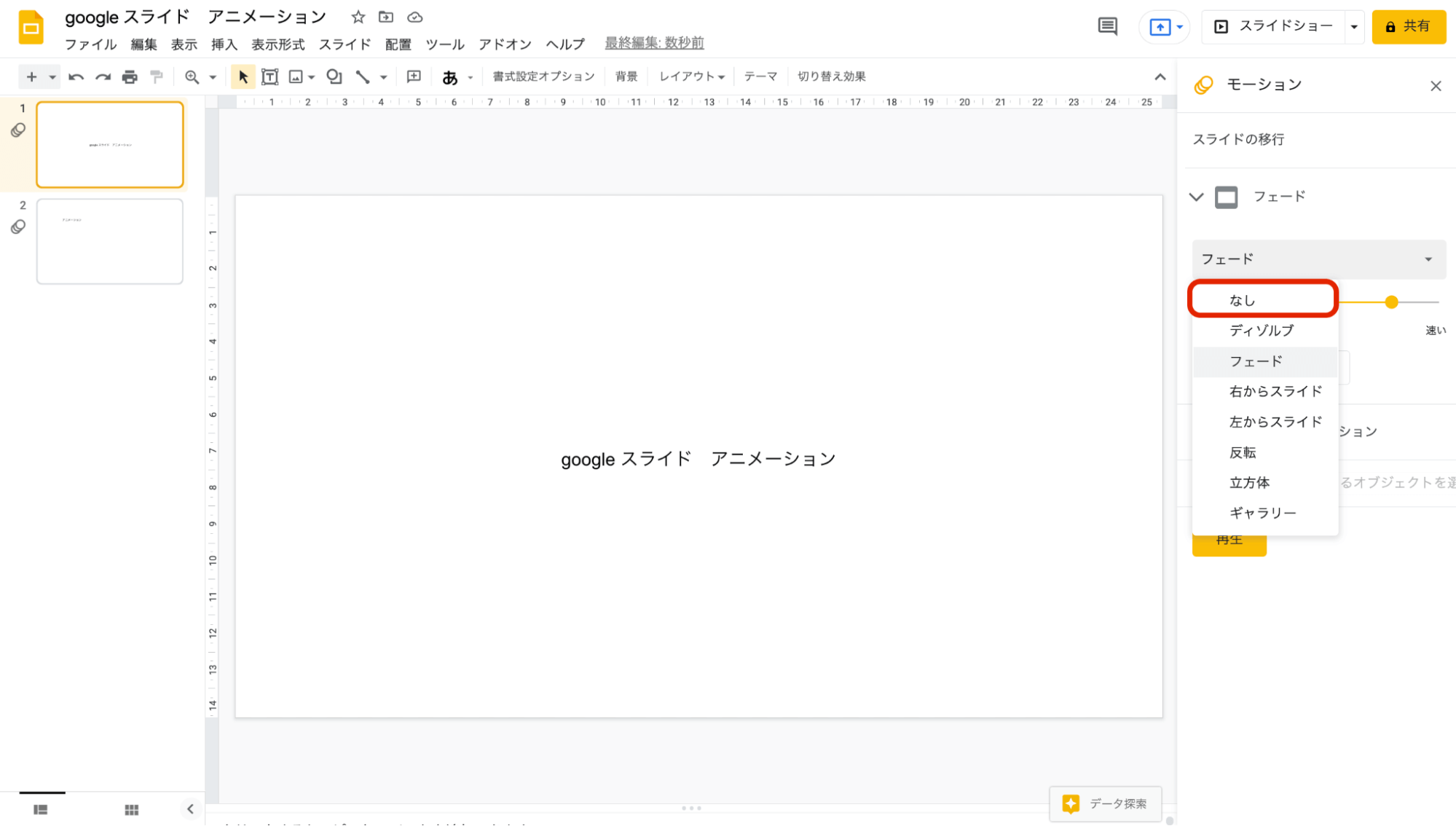Screen dimensions: 1456x826
Task: Start the スライドショー presentation
Action: [1273, 27]
